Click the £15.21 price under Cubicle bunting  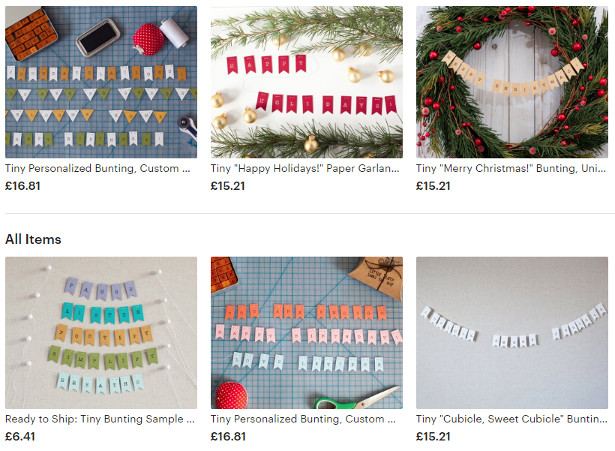(433, 436)
